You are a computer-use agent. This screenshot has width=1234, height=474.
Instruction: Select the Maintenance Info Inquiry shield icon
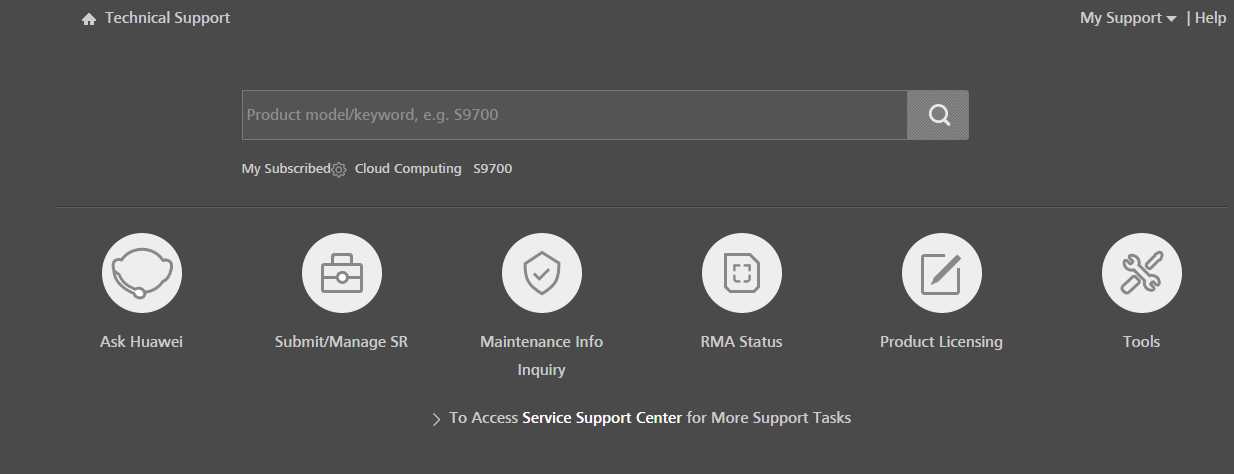[541, 273]
